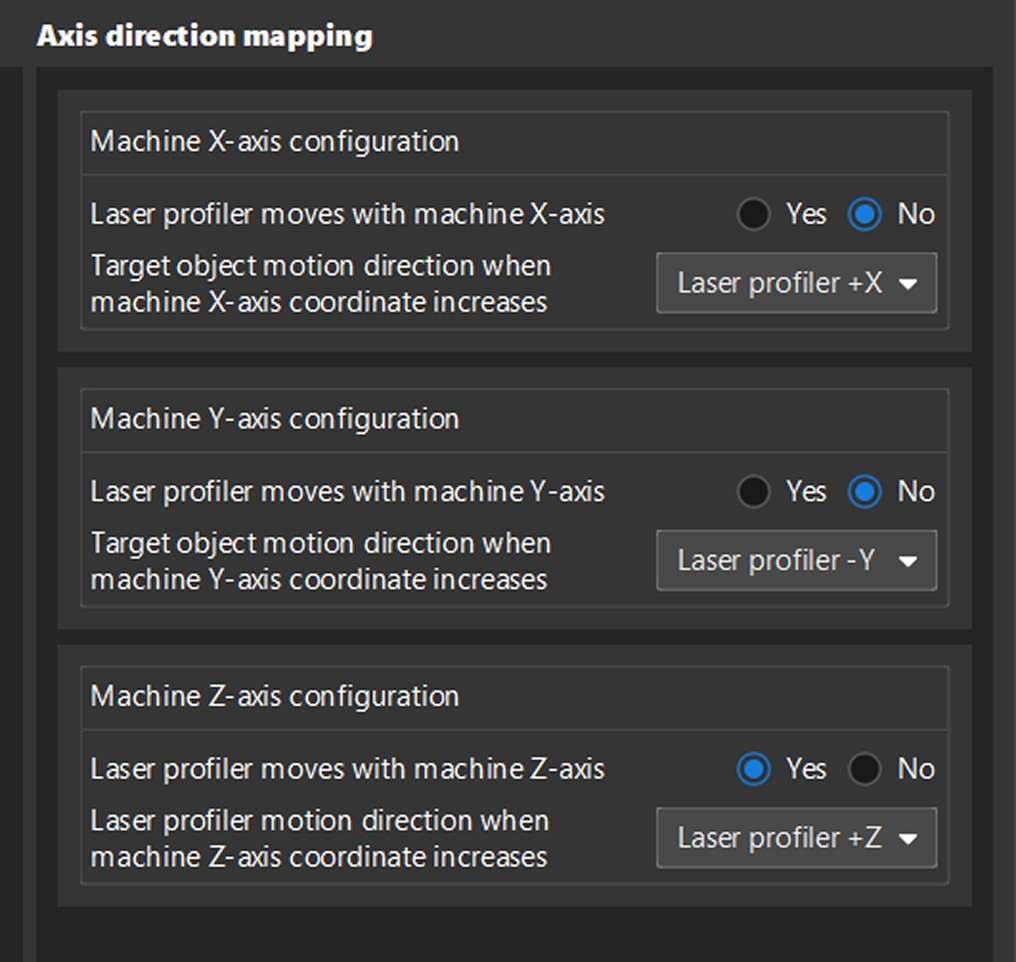Open the "Laser profiler +Z" dropdown
Screen dimensions: 1016x962
(795, 838)
